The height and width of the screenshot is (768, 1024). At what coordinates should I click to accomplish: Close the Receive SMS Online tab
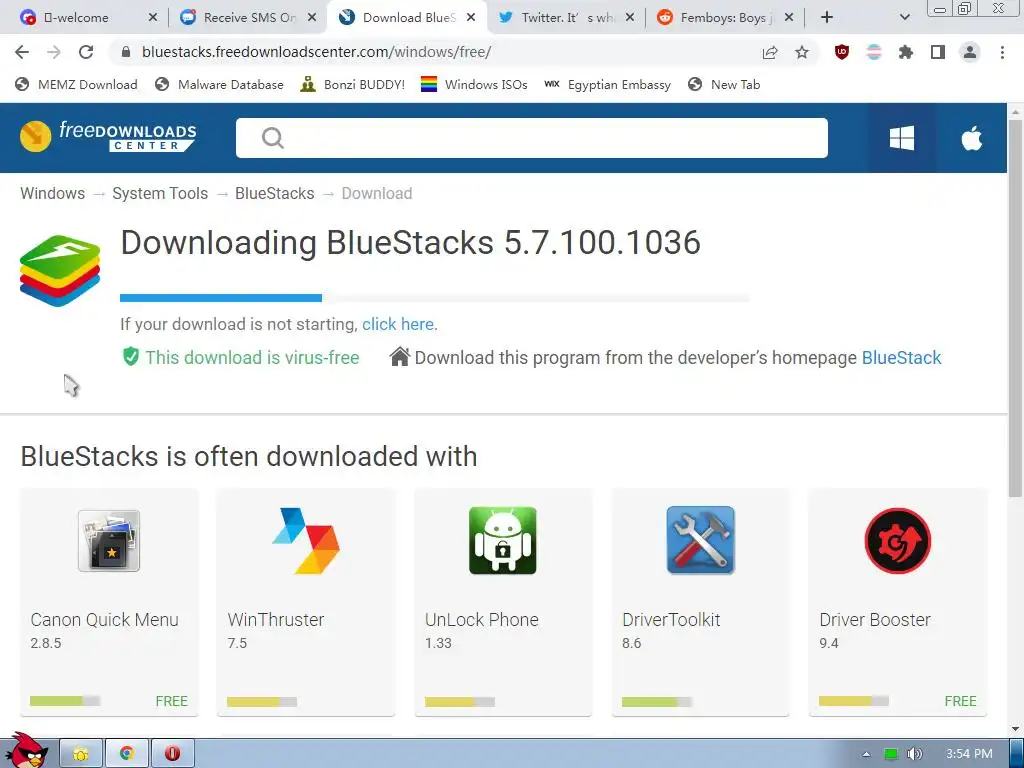[x=312, y=18]
